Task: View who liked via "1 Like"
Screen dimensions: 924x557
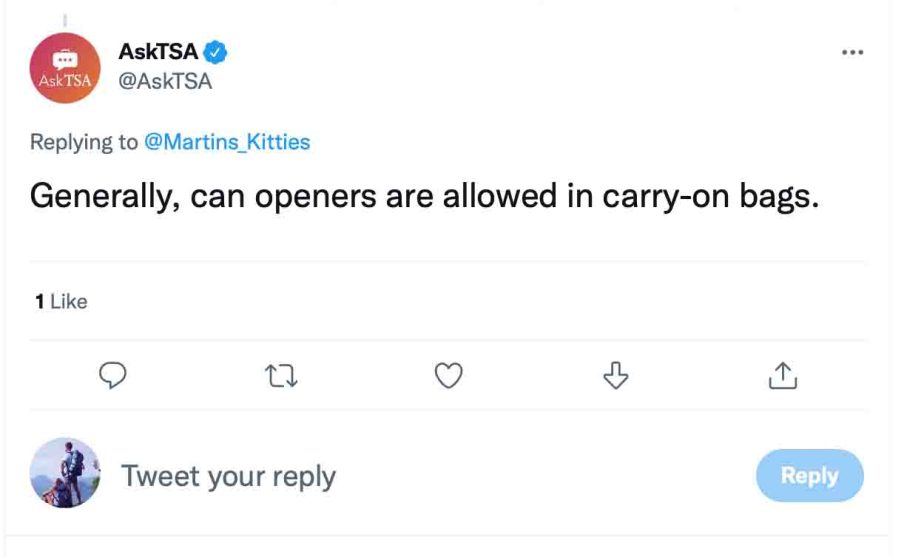Action: [x=61, y=301]
